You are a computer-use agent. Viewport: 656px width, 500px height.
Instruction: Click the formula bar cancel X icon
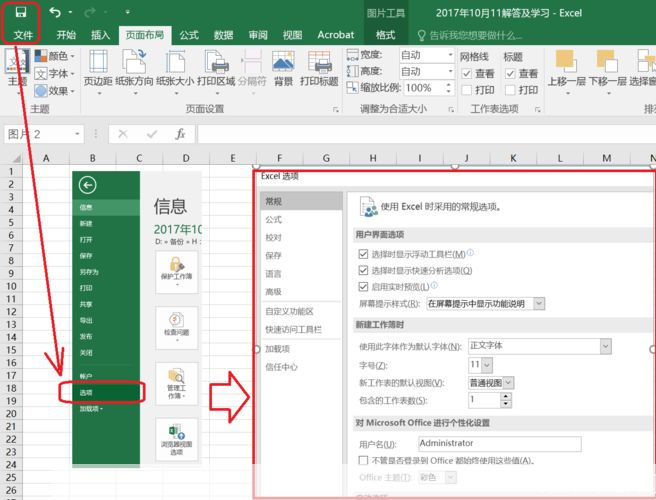[x=123, y=134]
